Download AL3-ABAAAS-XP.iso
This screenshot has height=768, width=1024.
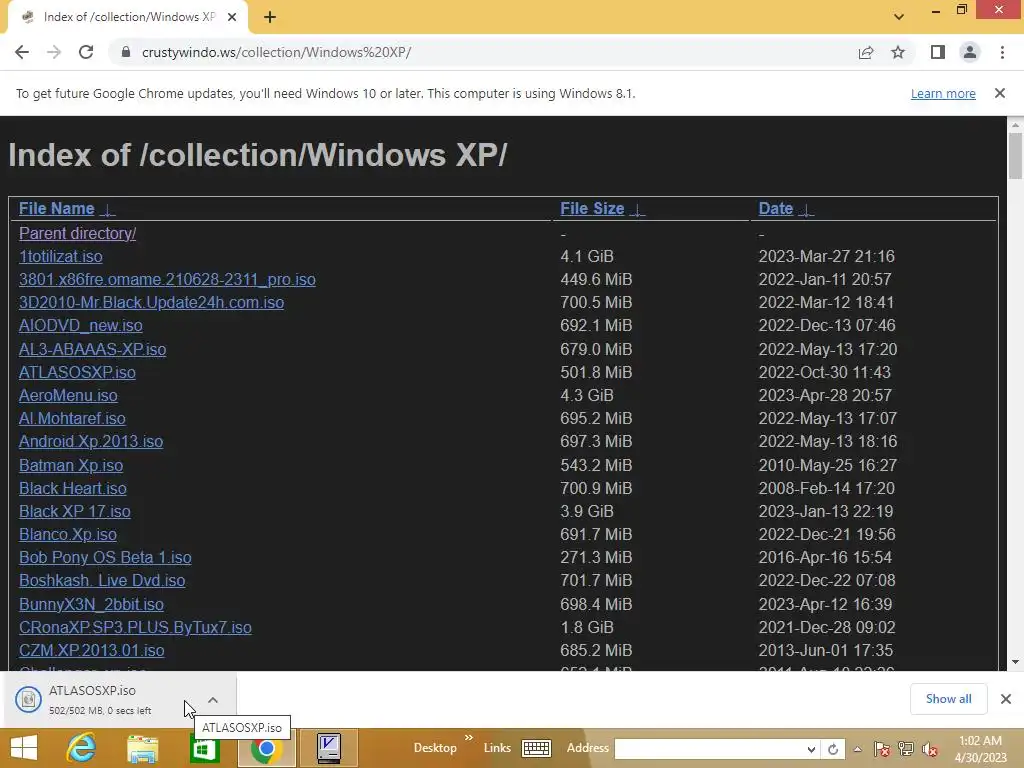pyautogui.click(x=93, y=349)
